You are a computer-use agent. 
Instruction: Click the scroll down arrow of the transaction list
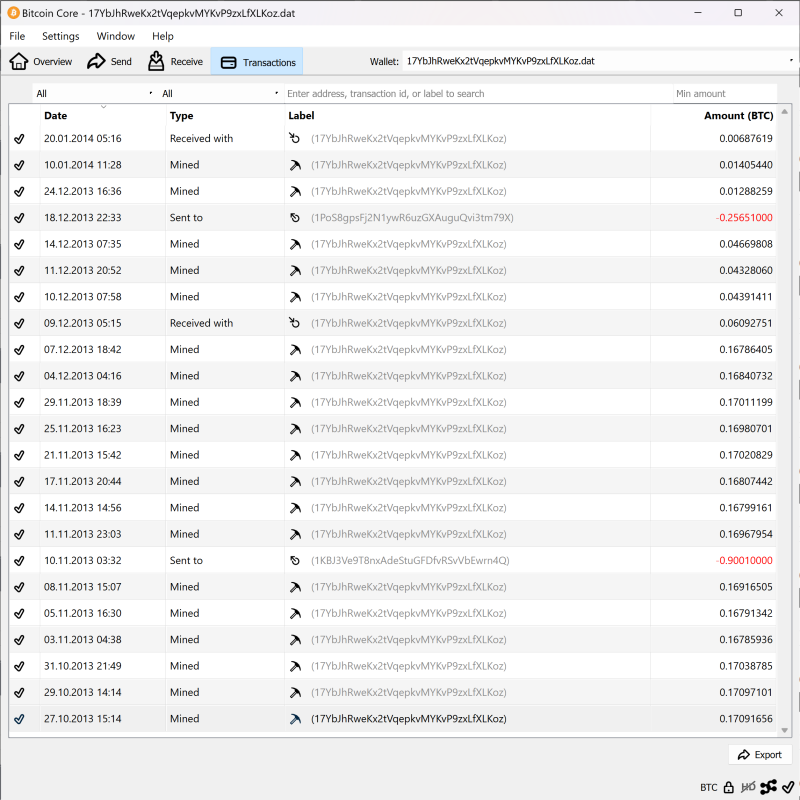[785, 731]
